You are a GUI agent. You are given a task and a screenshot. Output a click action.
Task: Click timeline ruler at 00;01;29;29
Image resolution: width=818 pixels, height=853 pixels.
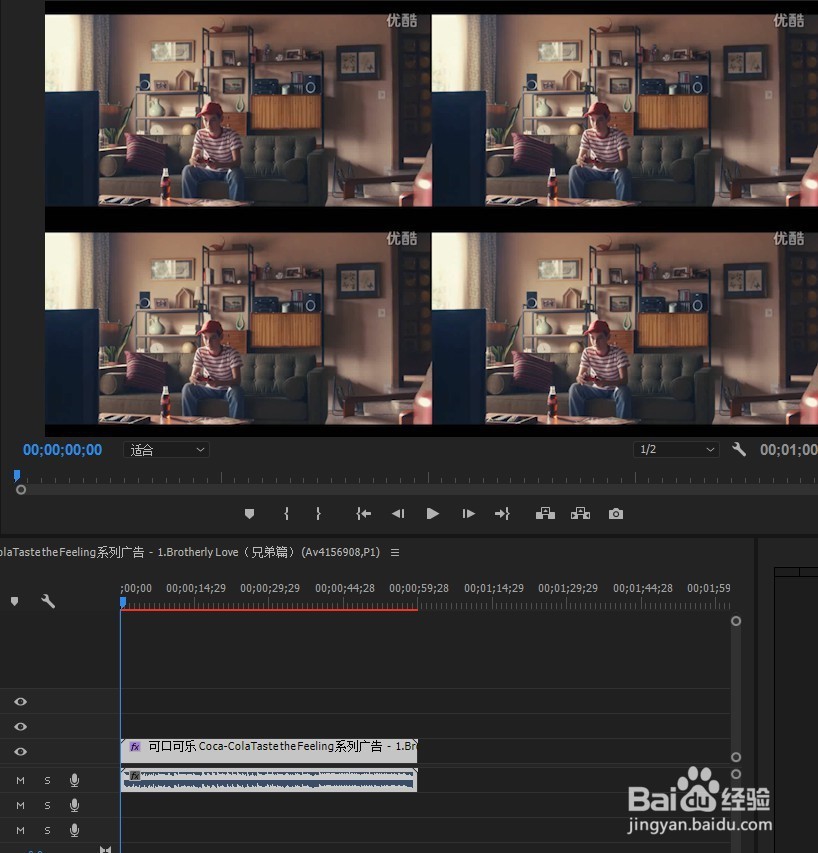coord(568,588)
